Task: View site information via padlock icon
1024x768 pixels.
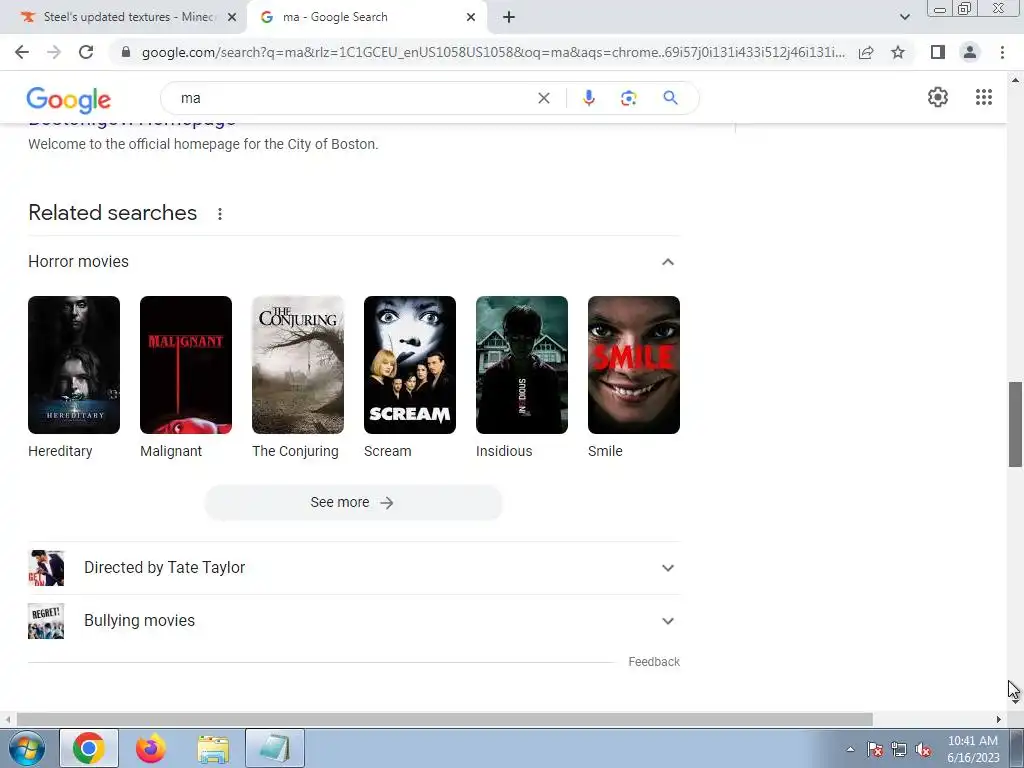Action: (x=126, y=52)
